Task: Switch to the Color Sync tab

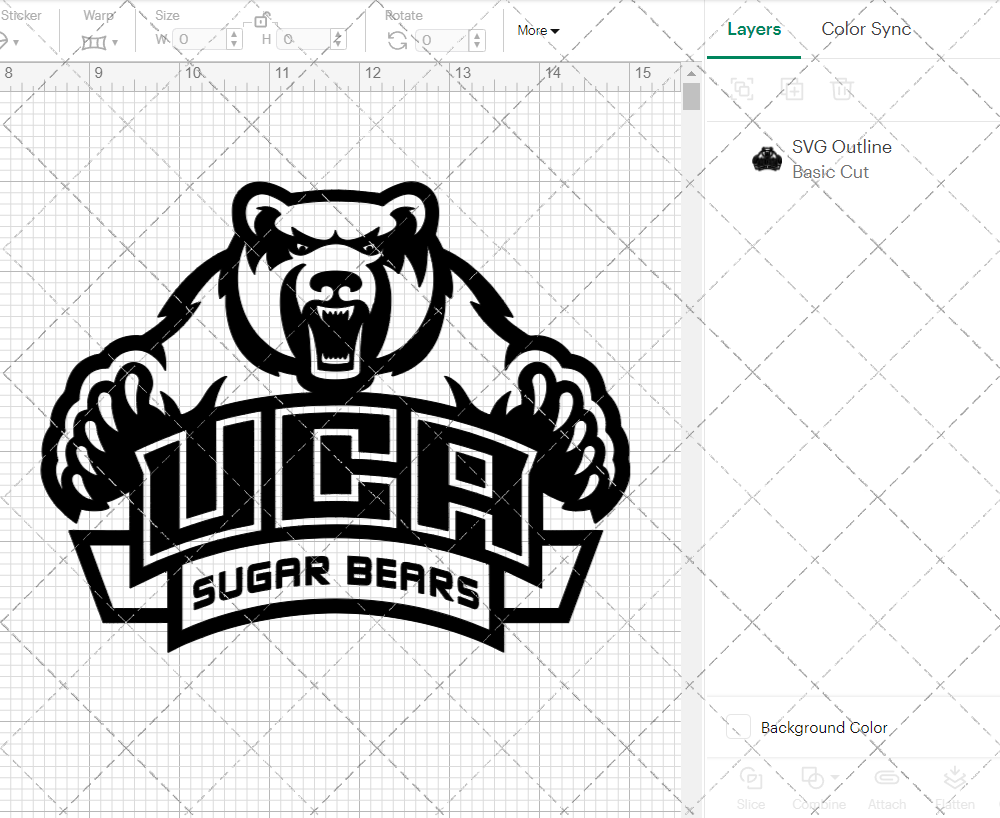Action: [866, 29]
